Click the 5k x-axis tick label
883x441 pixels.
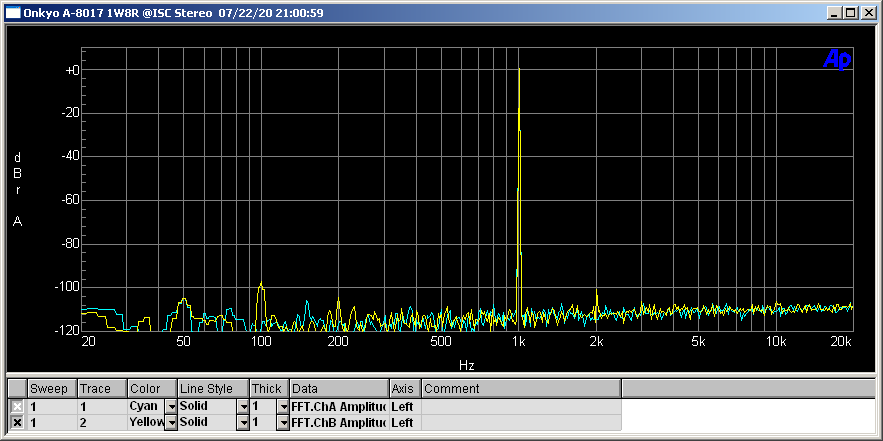coord(698,341)
